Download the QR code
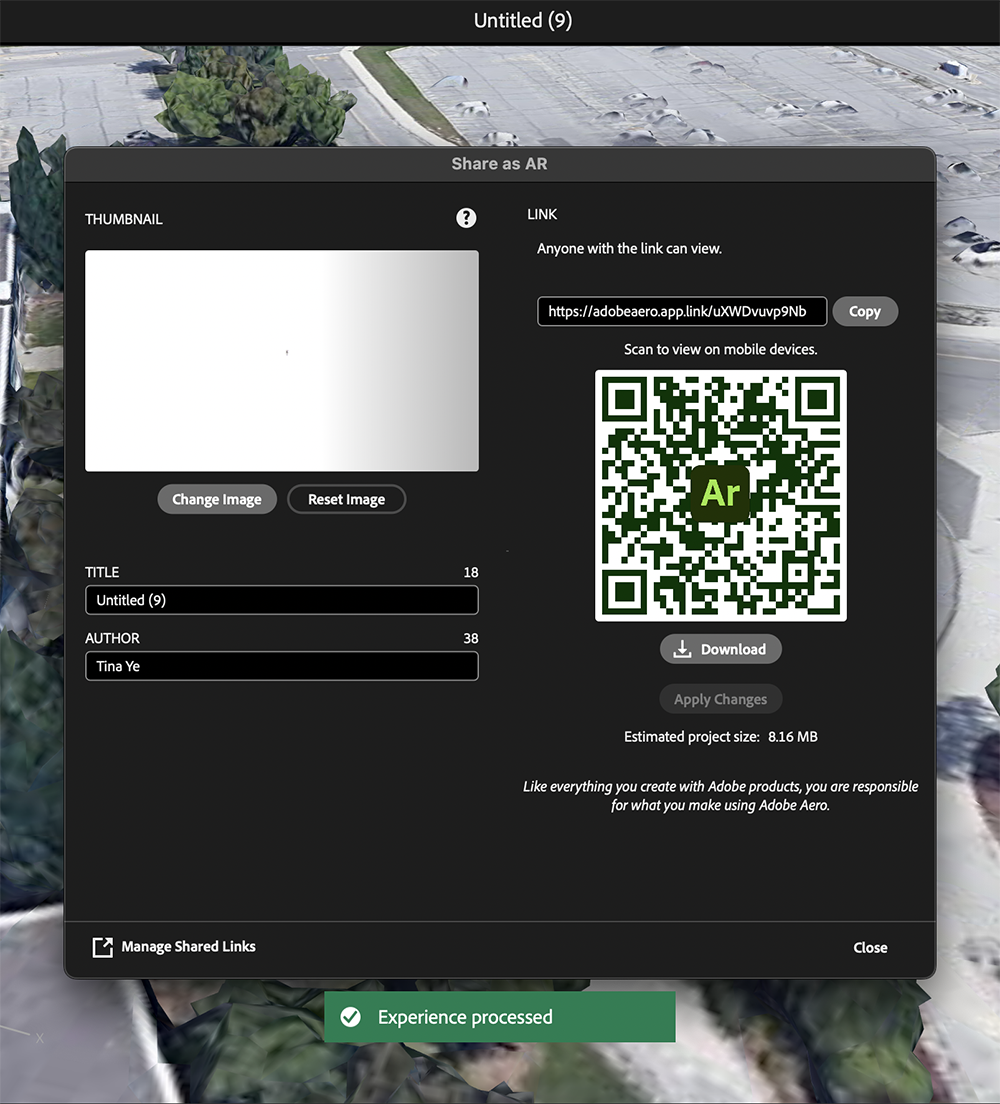The height and width of the screenshot is (1104, 1000). pyautogui.click(x=720, y=648)
